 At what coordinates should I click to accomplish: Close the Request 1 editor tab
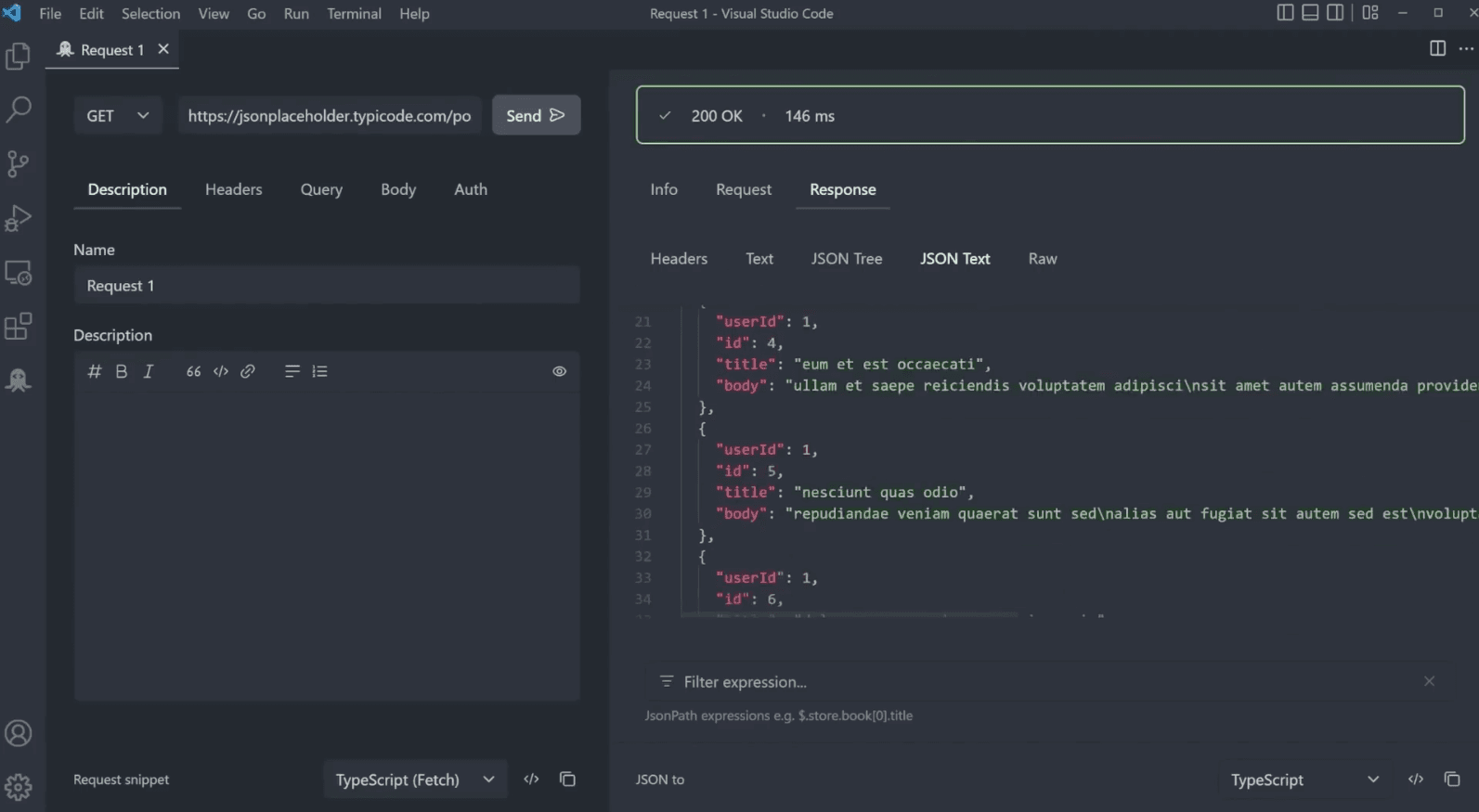coord(163,49)
